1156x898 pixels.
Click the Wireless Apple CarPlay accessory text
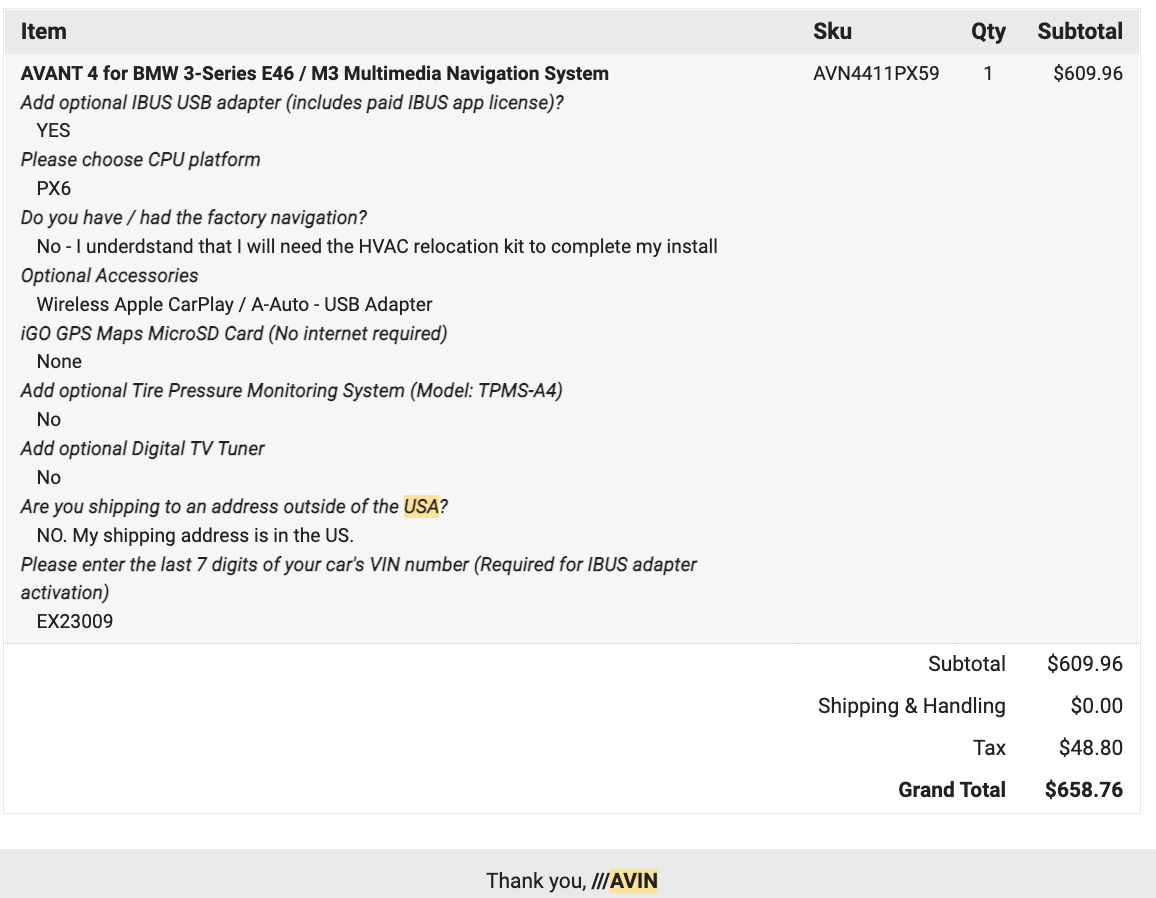pos(234,304)
